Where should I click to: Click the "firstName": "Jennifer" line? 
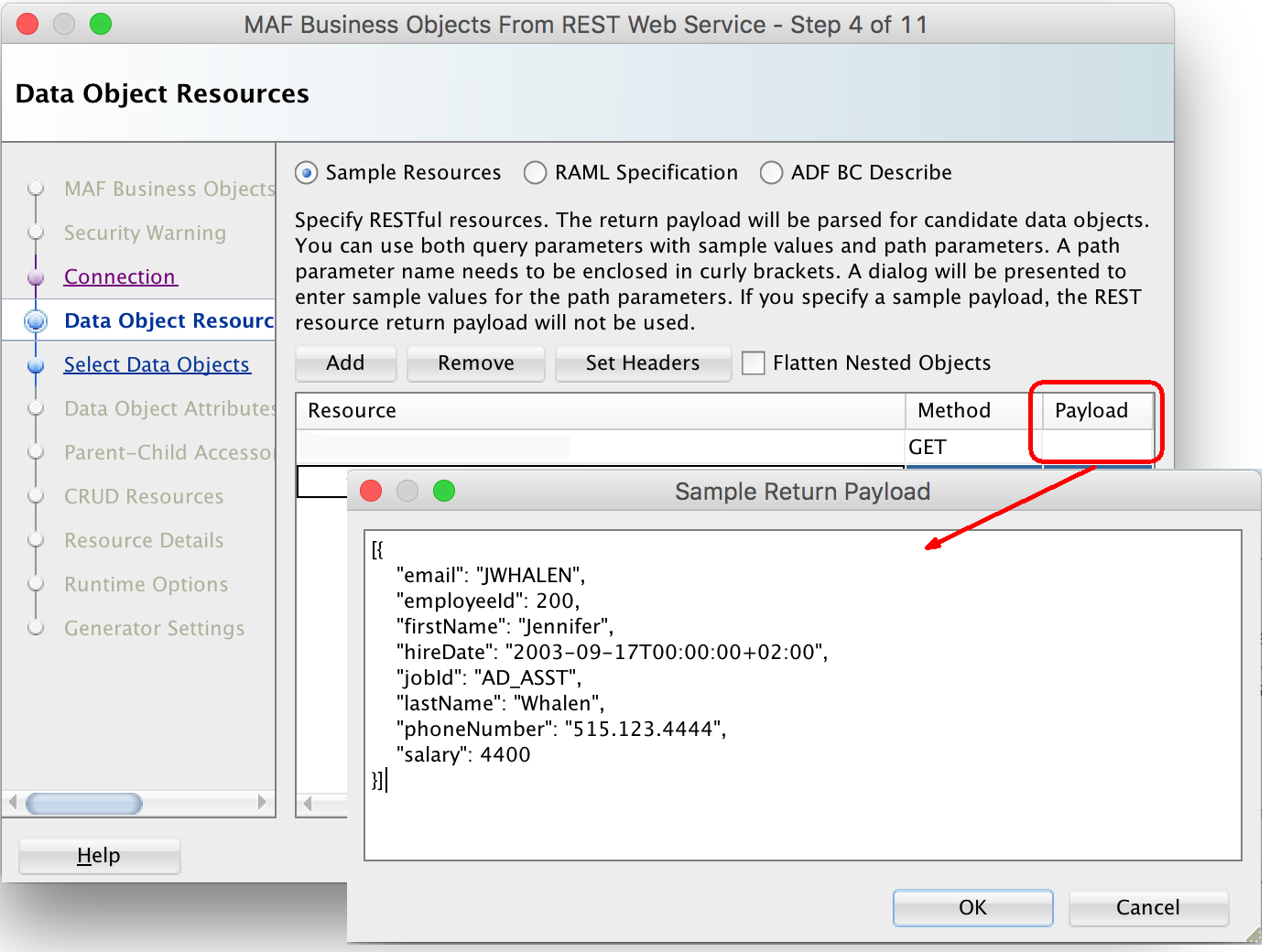(505, 626)
